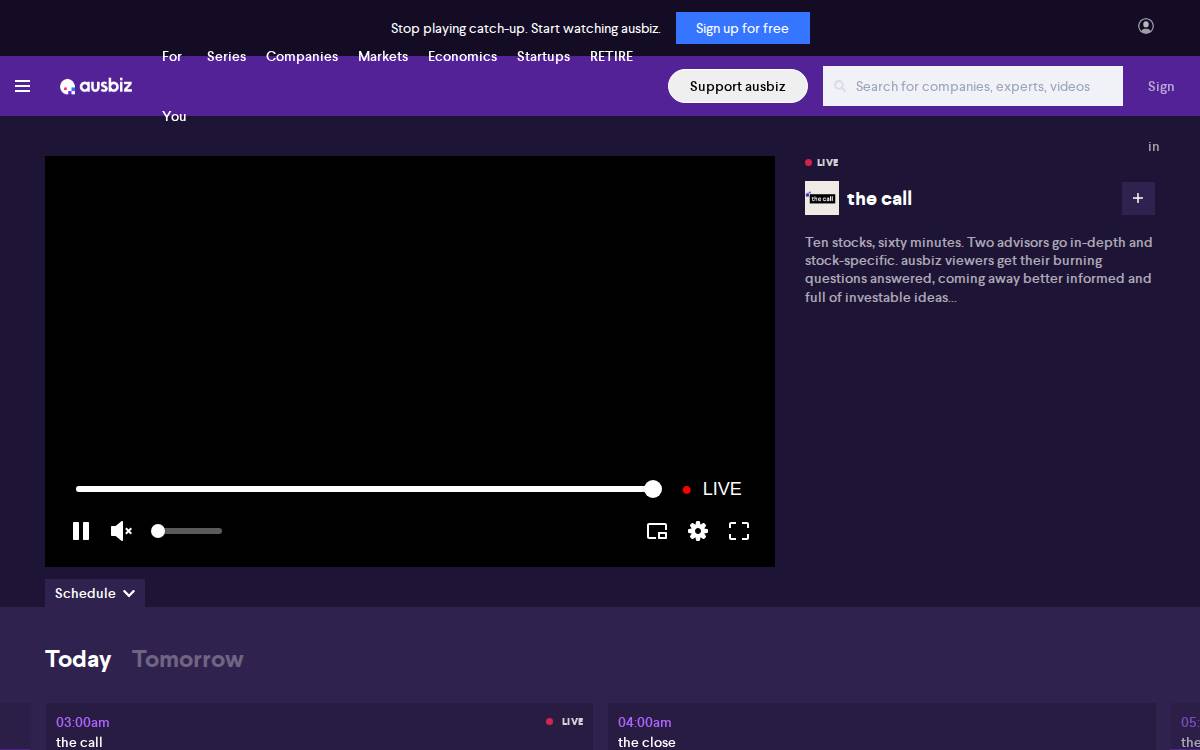Pause the live video
Screen dimensions: 1200x750
(x=81, y=531)
